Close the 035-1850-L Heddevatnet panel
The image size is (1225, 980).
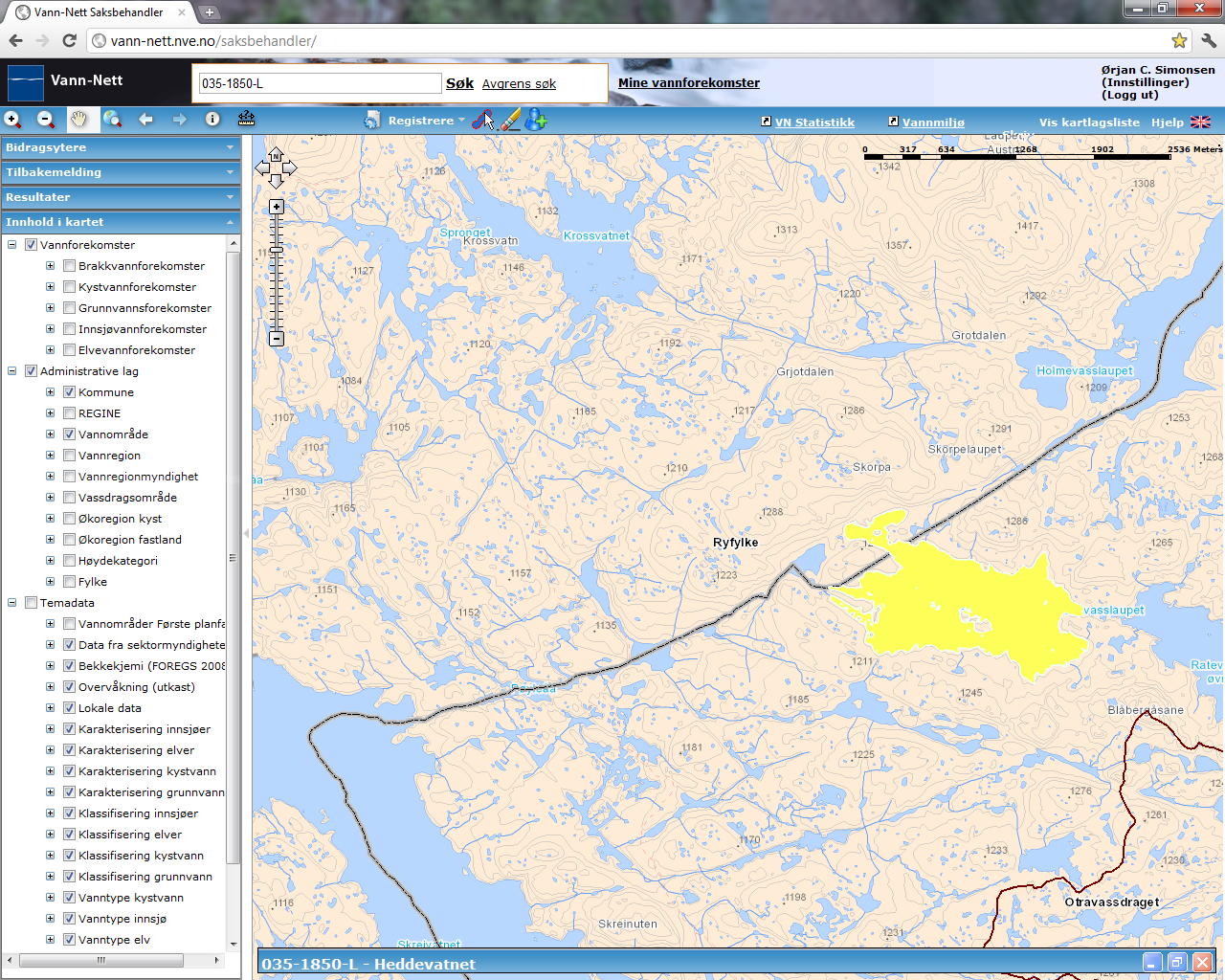point(1202,963)
